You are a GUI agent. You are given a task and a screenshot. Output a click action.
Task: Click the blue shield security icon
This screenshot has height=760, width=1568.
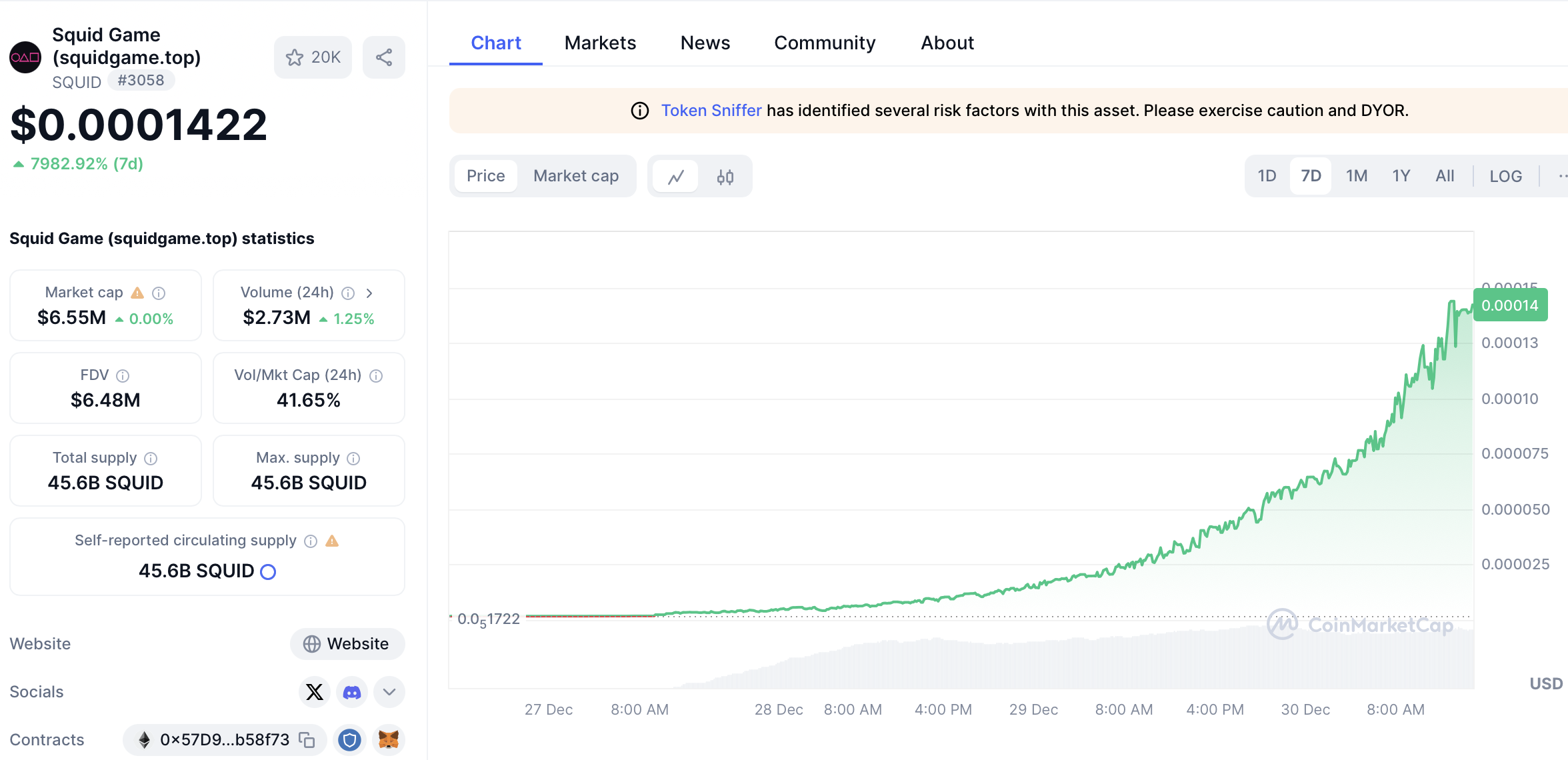click(349, 740)
